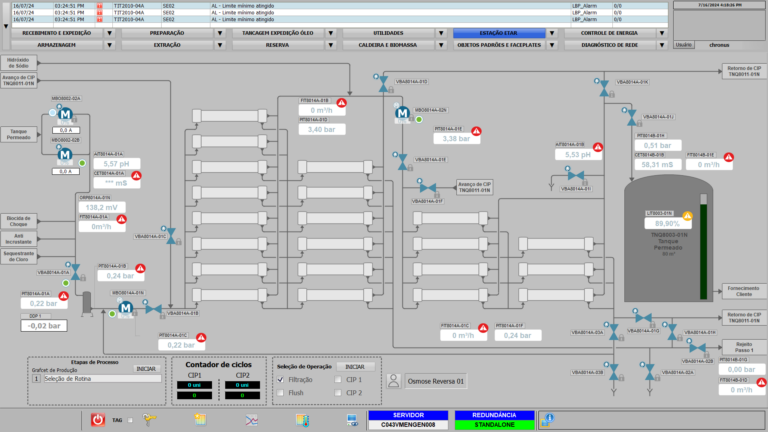This screenshot has height=432, width=768.
Task: Click the Usuário button
Action: 684,45
